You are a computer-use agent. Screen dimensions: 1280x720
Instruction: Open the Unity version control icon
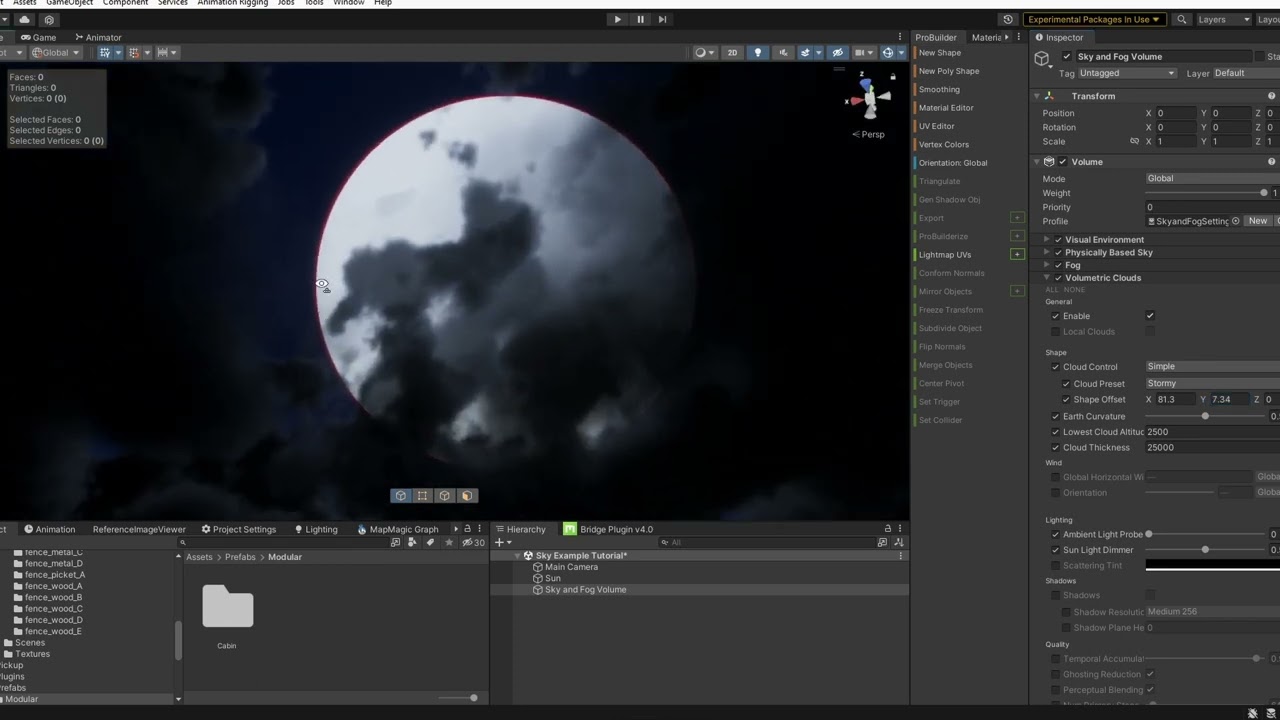click(x=49, y=19)
